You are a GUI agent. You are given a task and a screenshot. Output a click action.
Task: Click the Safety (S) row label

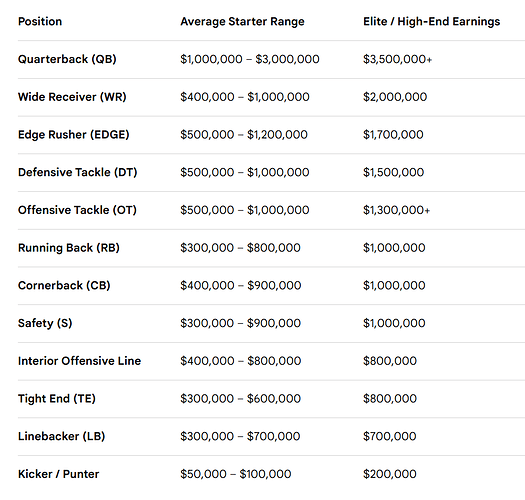(x=45, y=323)
